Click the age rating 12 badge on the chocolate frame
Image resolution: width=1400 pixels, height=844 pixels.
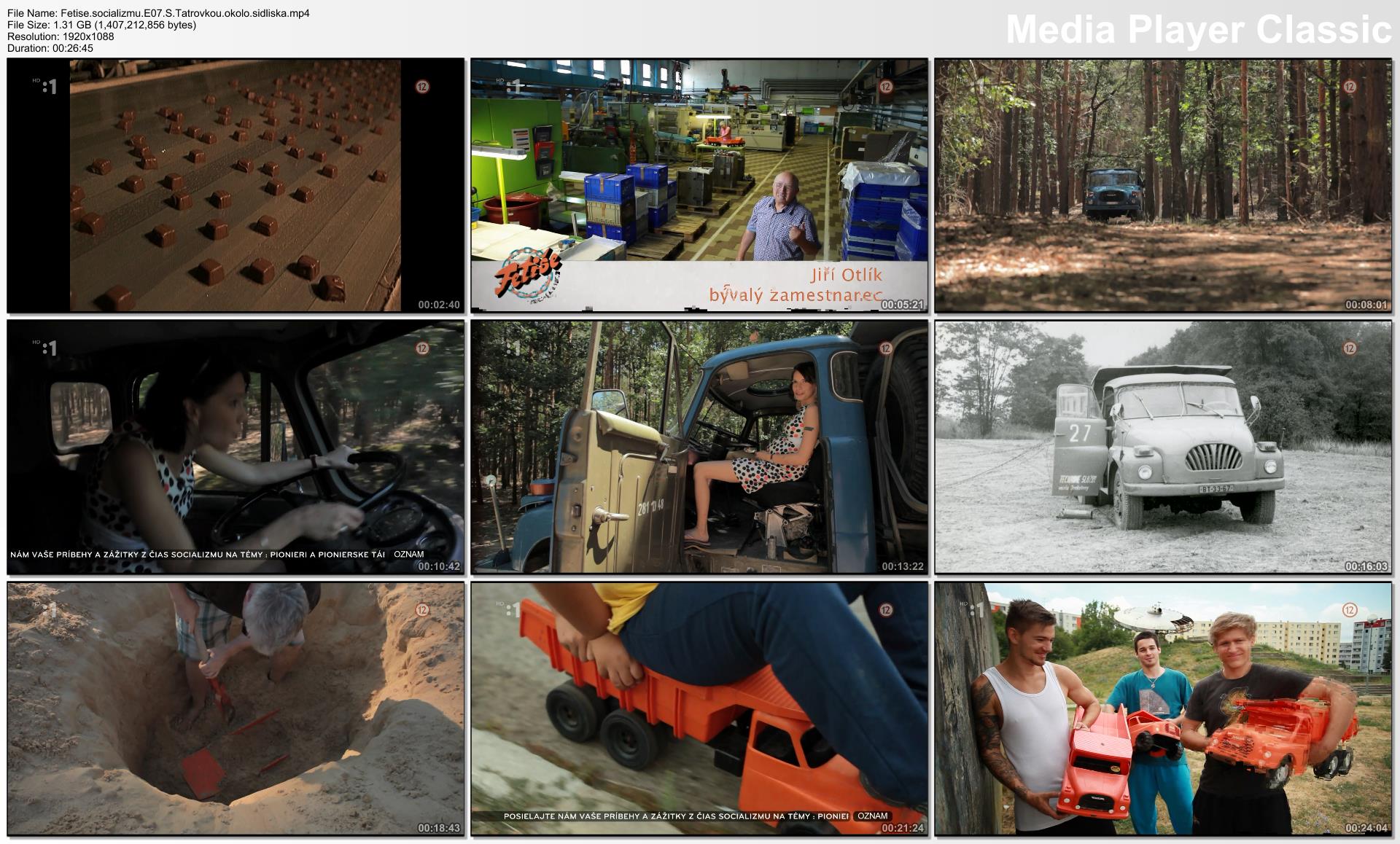421,87
